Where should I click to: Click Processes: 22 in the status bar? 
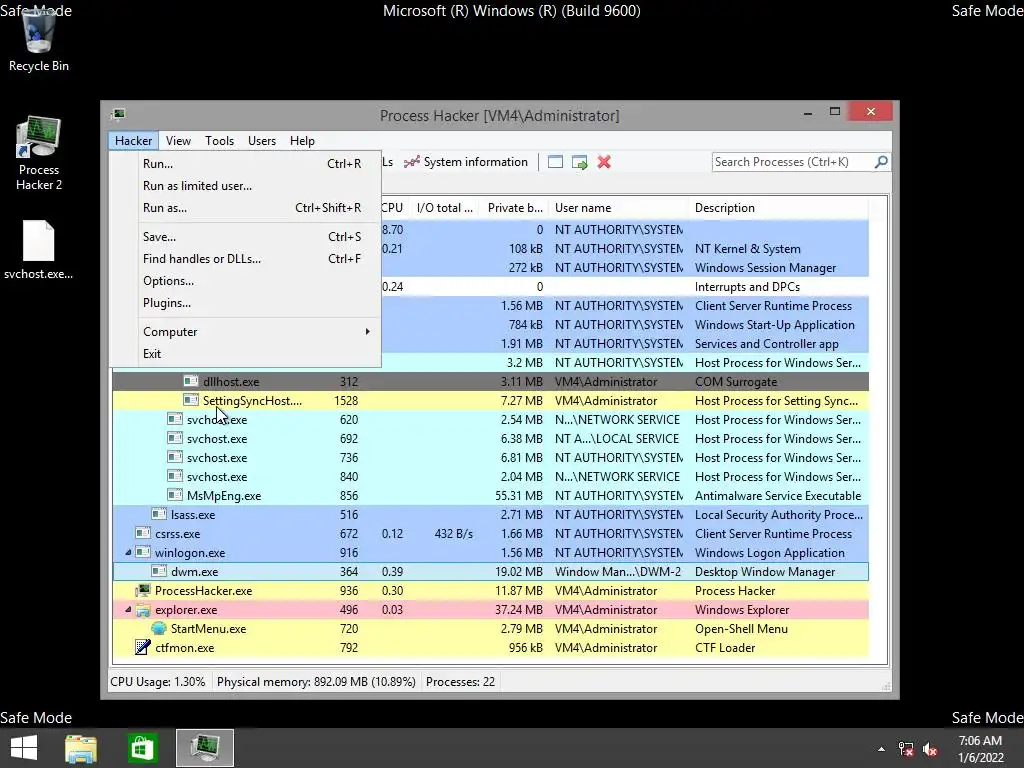460,682
